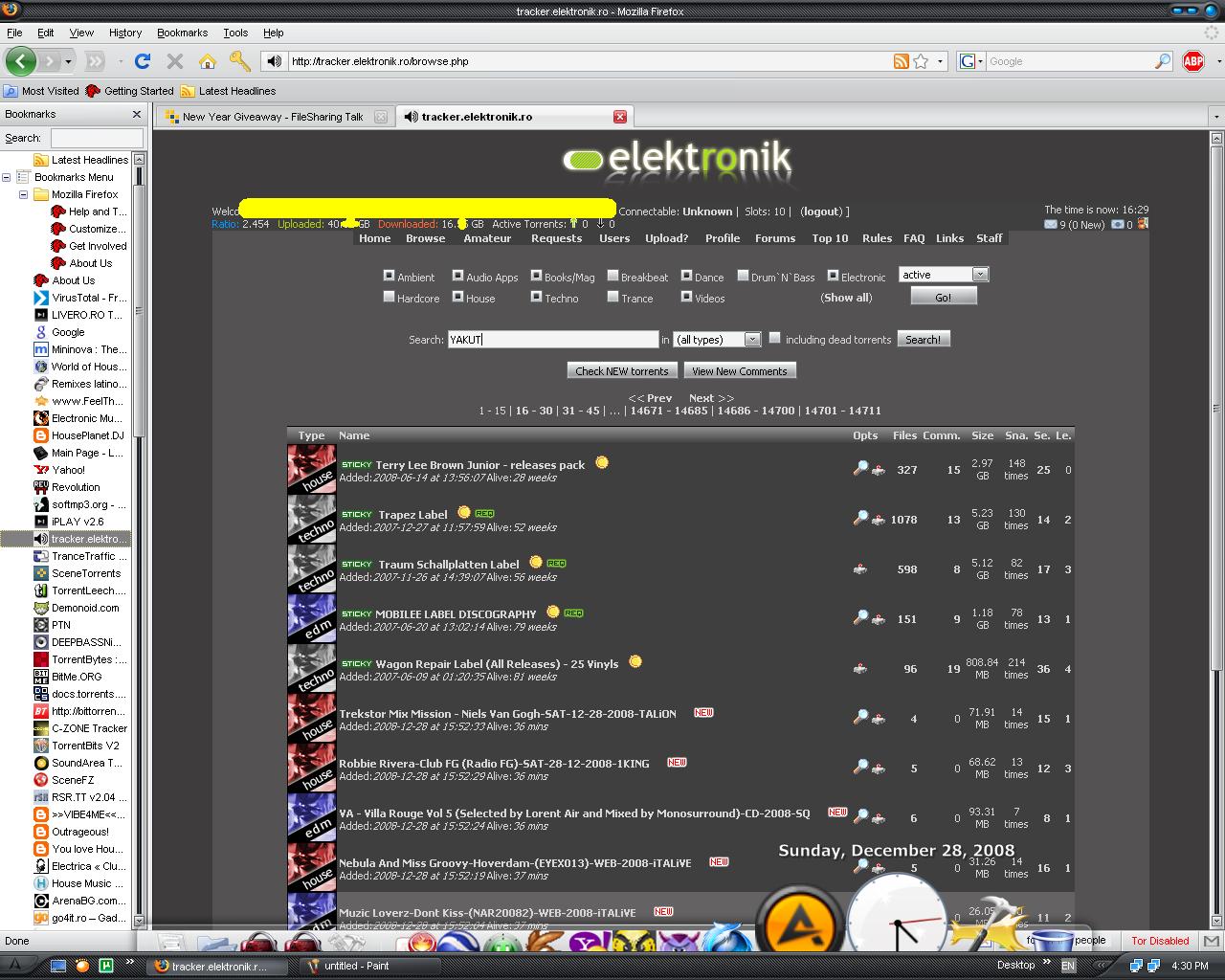This screenshot has width=1225, height=980.
Task: Click the edm category icon for MOBILEE LABEL DISCOGRAPHY
Action: click(311, 618)
